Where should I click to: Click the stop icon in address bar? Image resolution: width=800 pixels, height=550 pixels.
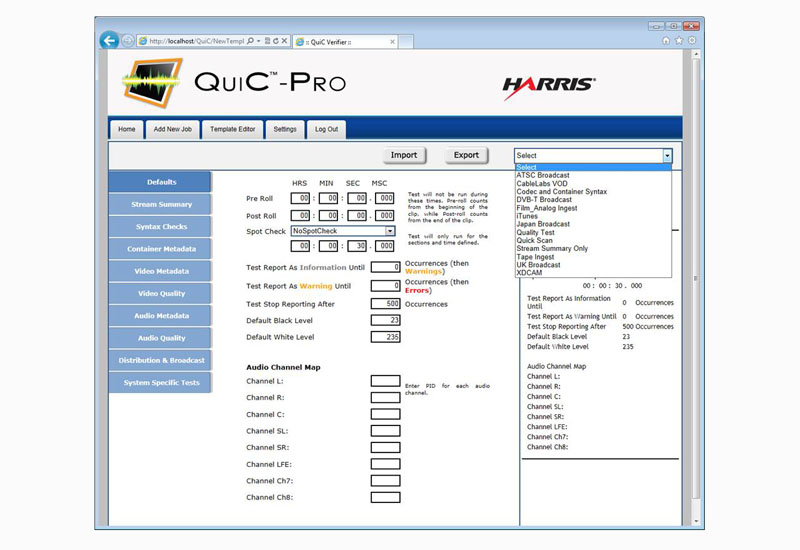[x=285, y=41]
